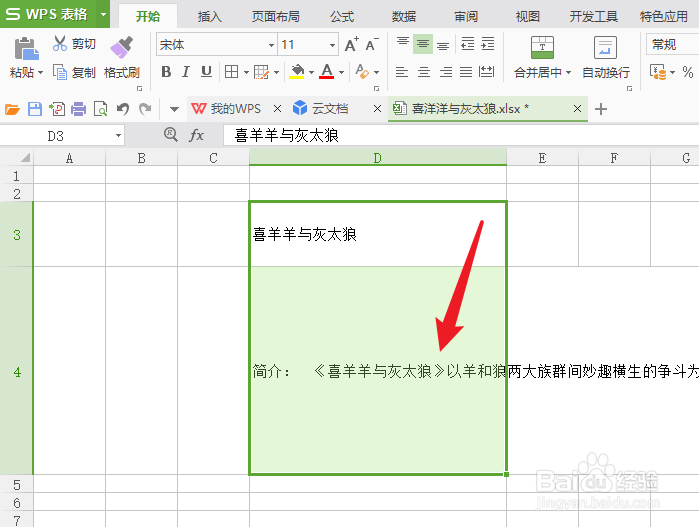
Task: Switch to the 开发工具 tab
Action: click(x=594, y=16)
